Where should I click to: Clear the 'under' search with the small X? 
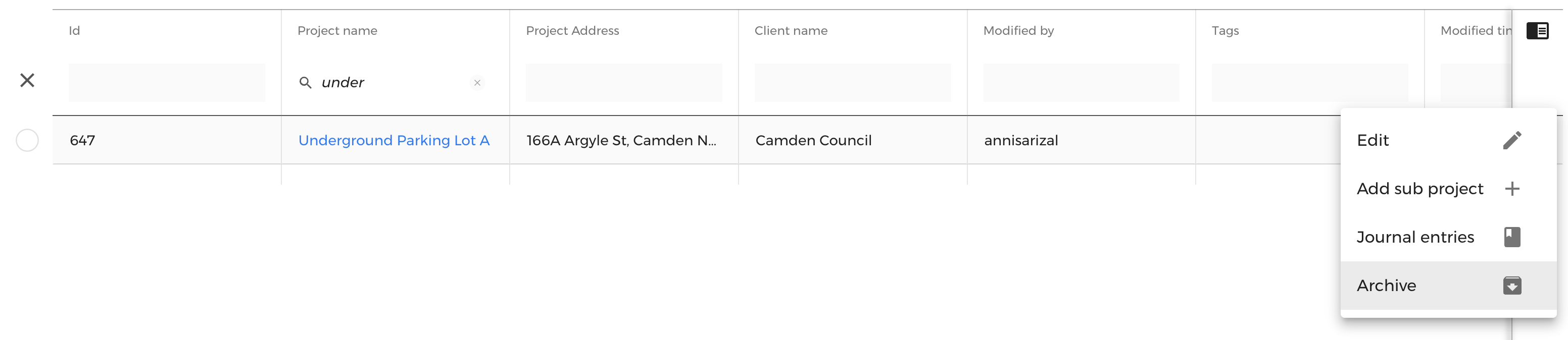click(x=477, y=83)
